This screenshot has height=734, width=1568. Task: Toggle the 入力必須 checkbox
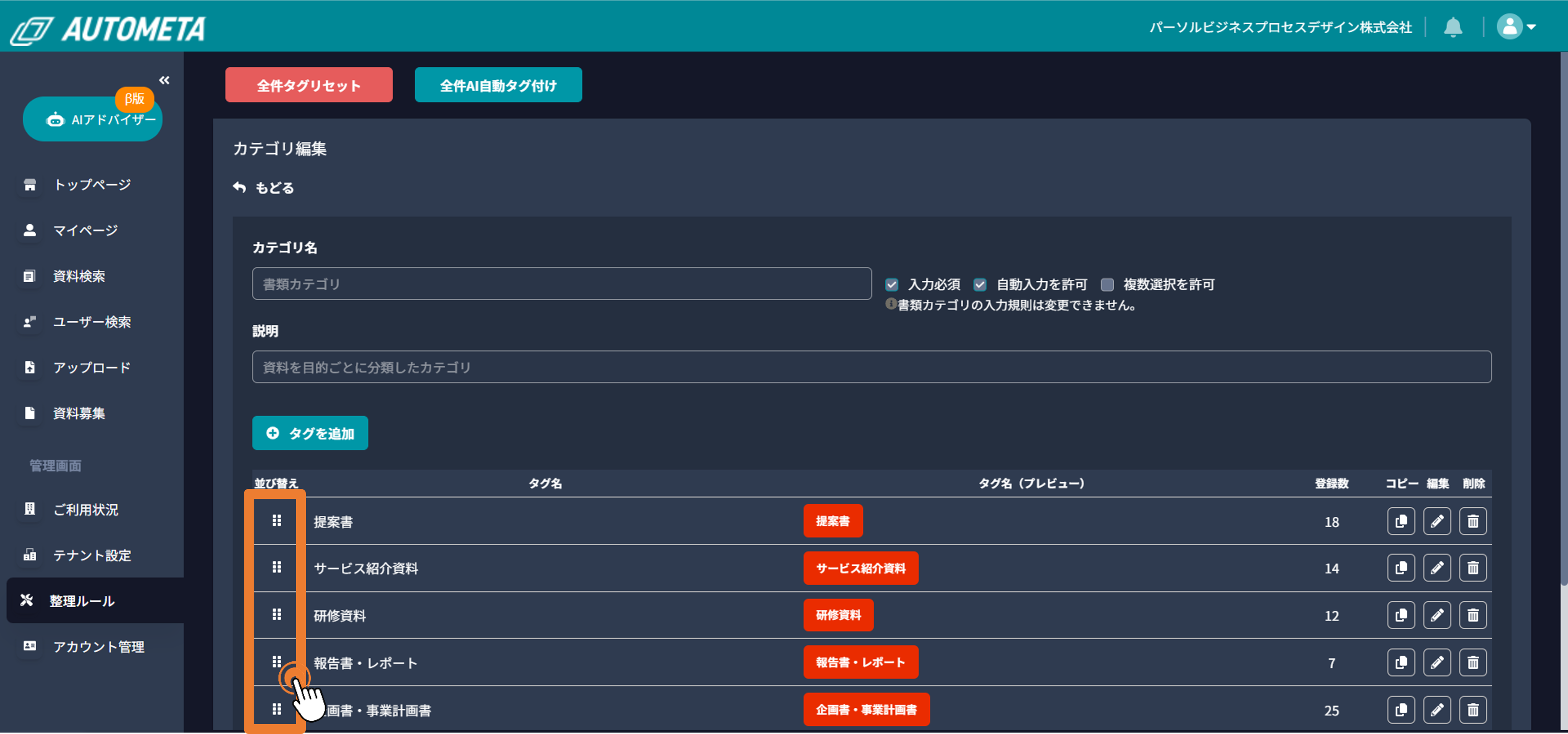click(x=892, y=285)
